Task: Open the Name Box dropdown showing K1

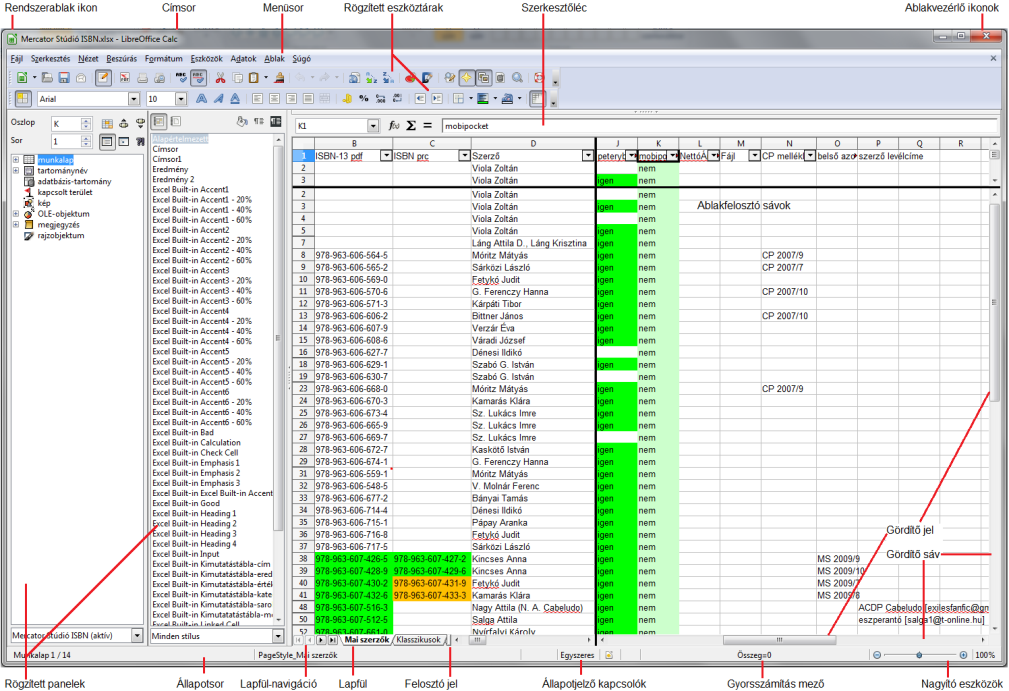Action: tap(373, 126)
